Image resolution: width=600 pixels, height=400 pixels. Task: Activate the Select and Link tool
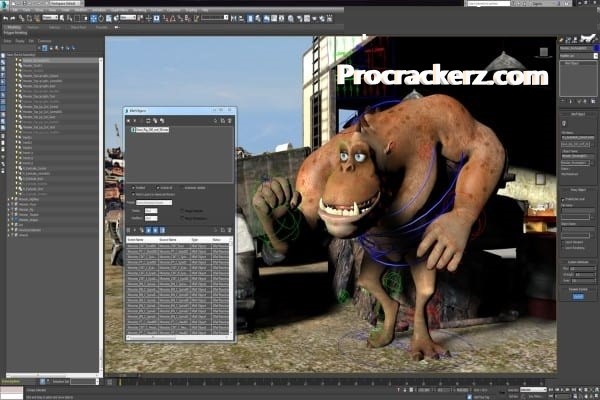point(21,18)
